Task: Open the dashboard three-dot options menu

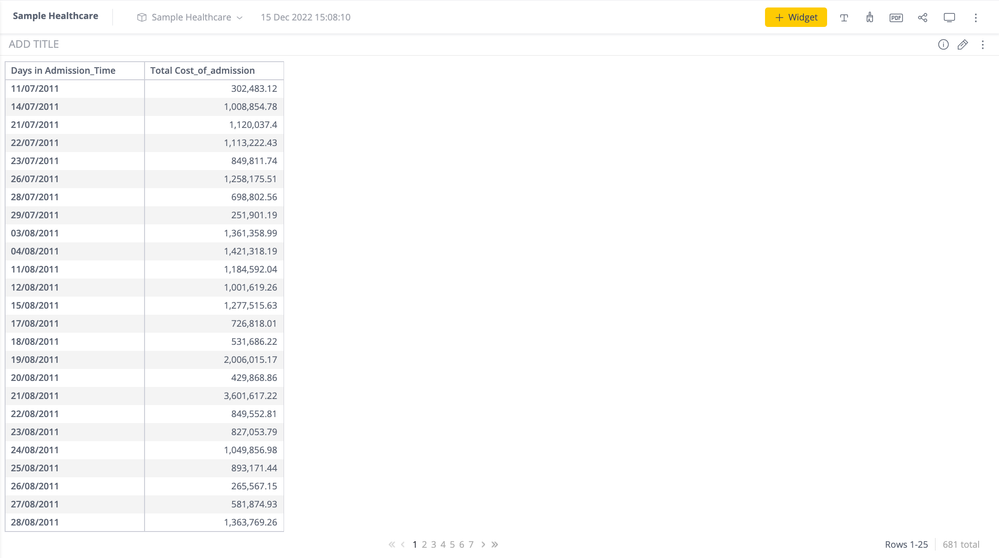Action: pyautogui.click(x=976, y=17)
